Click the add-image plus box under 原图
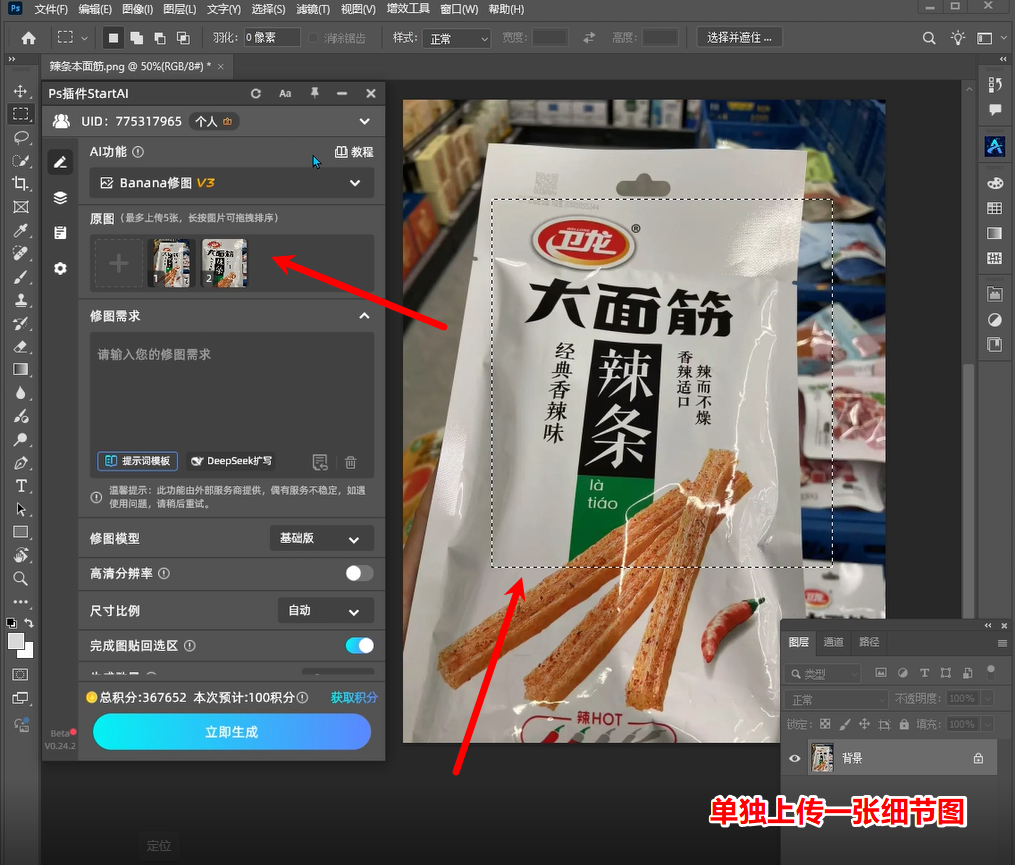This screenshot has width=1015, height=865. pos(118,263)
